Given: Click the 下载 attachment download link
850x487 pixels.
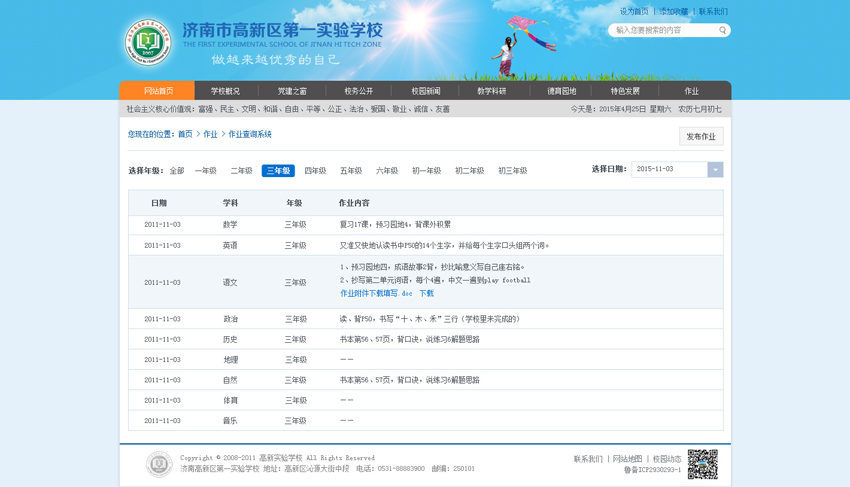Looking at the screenshot, I should [426, 294].
